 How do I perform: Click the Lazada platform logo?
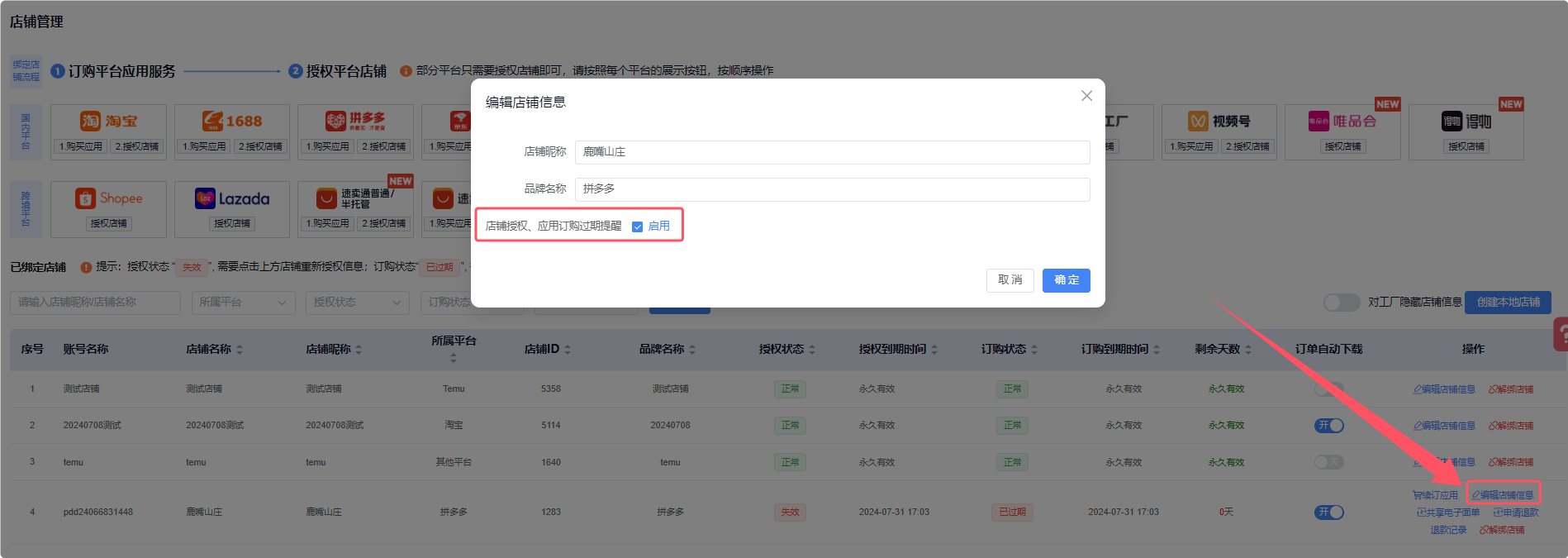point(232,198)
